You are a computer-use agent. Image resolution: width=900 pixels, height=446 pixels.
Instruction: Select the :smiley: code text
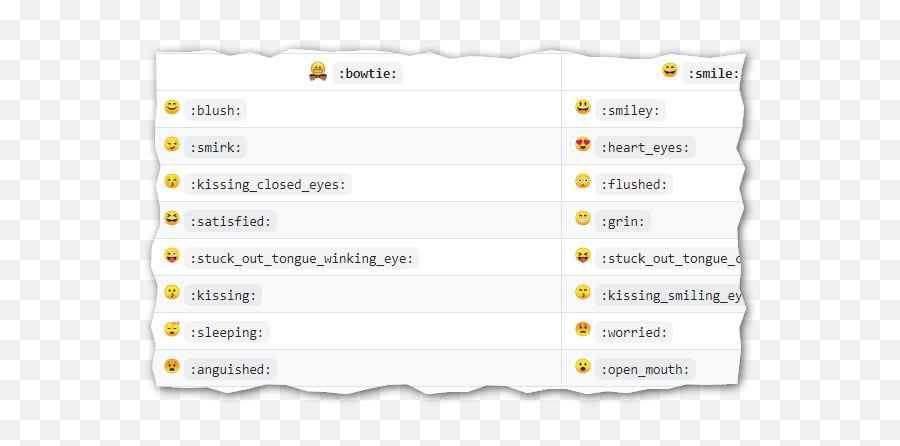(630, 110)
